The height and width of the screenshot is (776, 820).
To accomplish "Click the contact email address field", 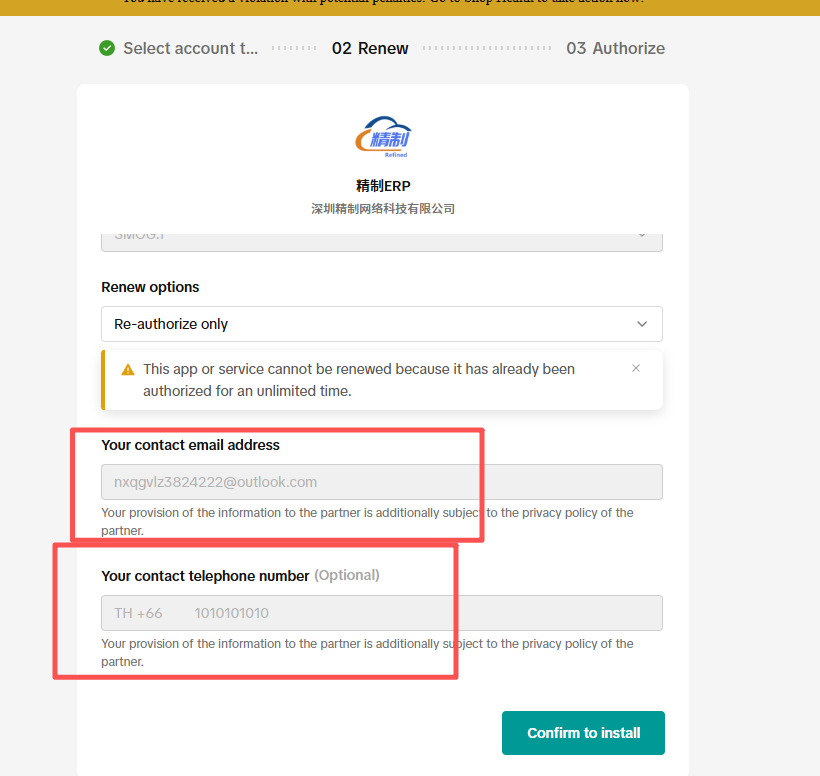I will point(381,482).
